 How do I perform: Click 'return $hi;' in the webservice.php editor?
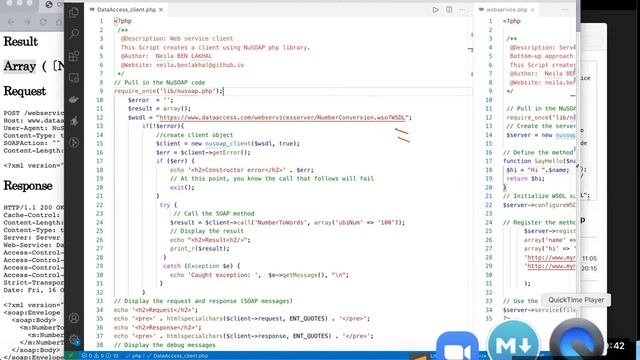[x=525, y=179]
